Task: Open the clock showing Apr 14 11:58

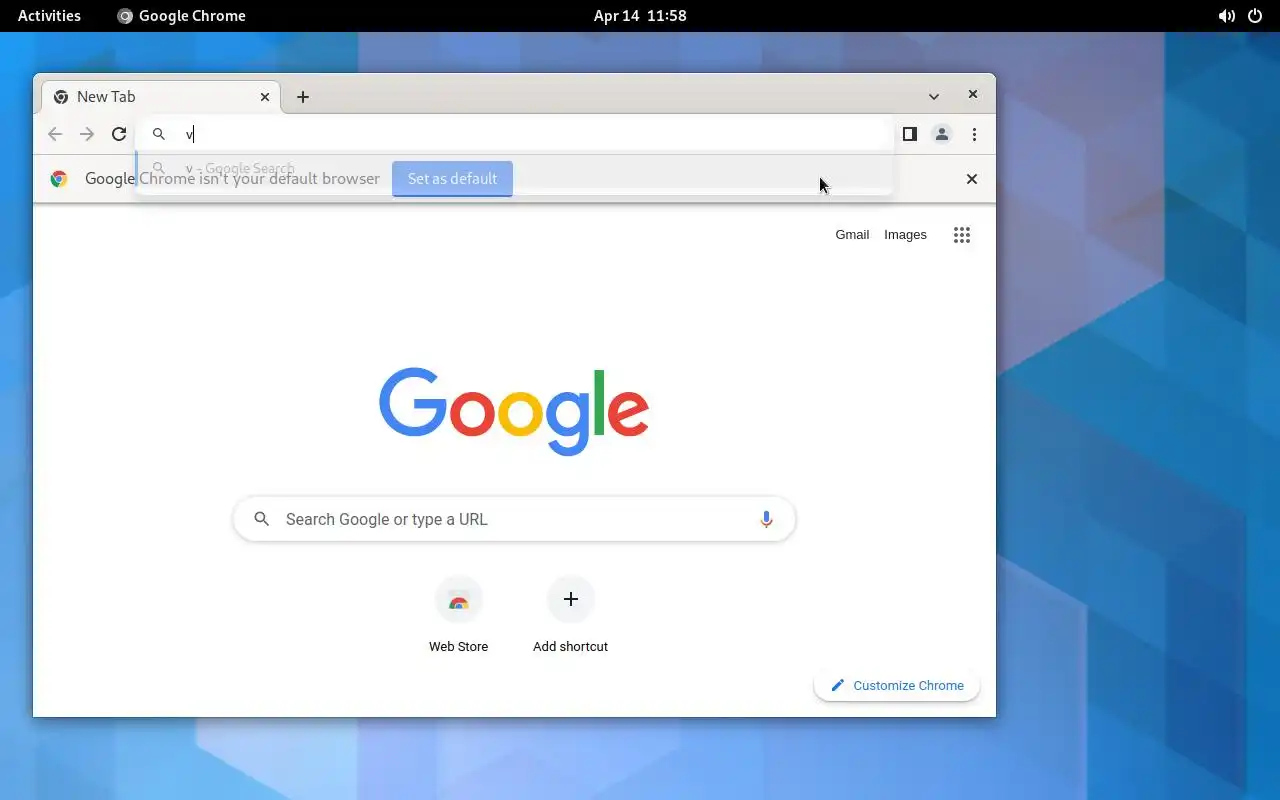Action: [640, 16]
